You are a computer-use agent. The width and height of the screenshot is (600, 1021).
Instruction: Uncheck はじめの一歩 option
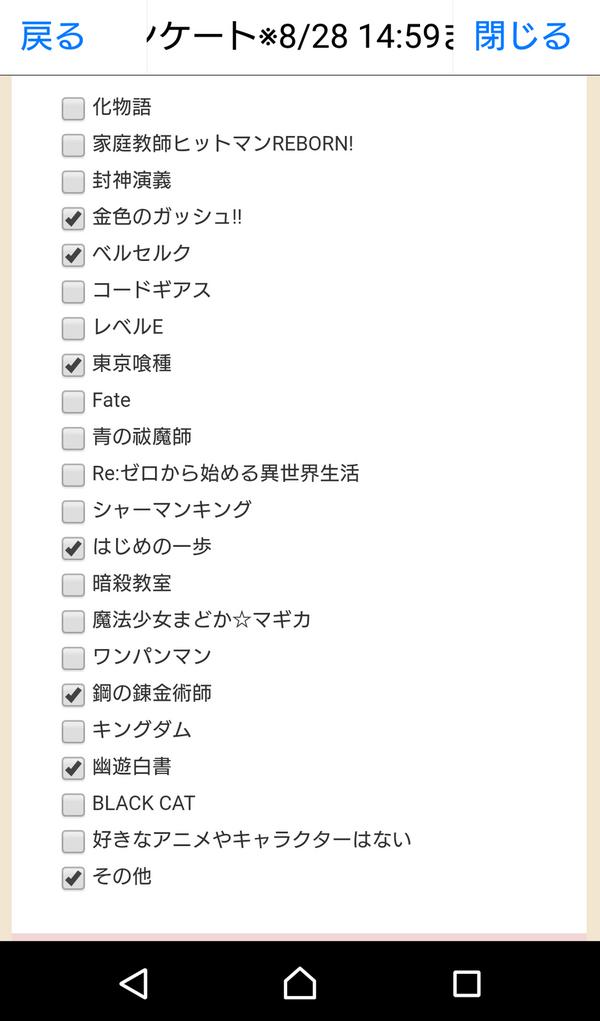pos(73,548)
